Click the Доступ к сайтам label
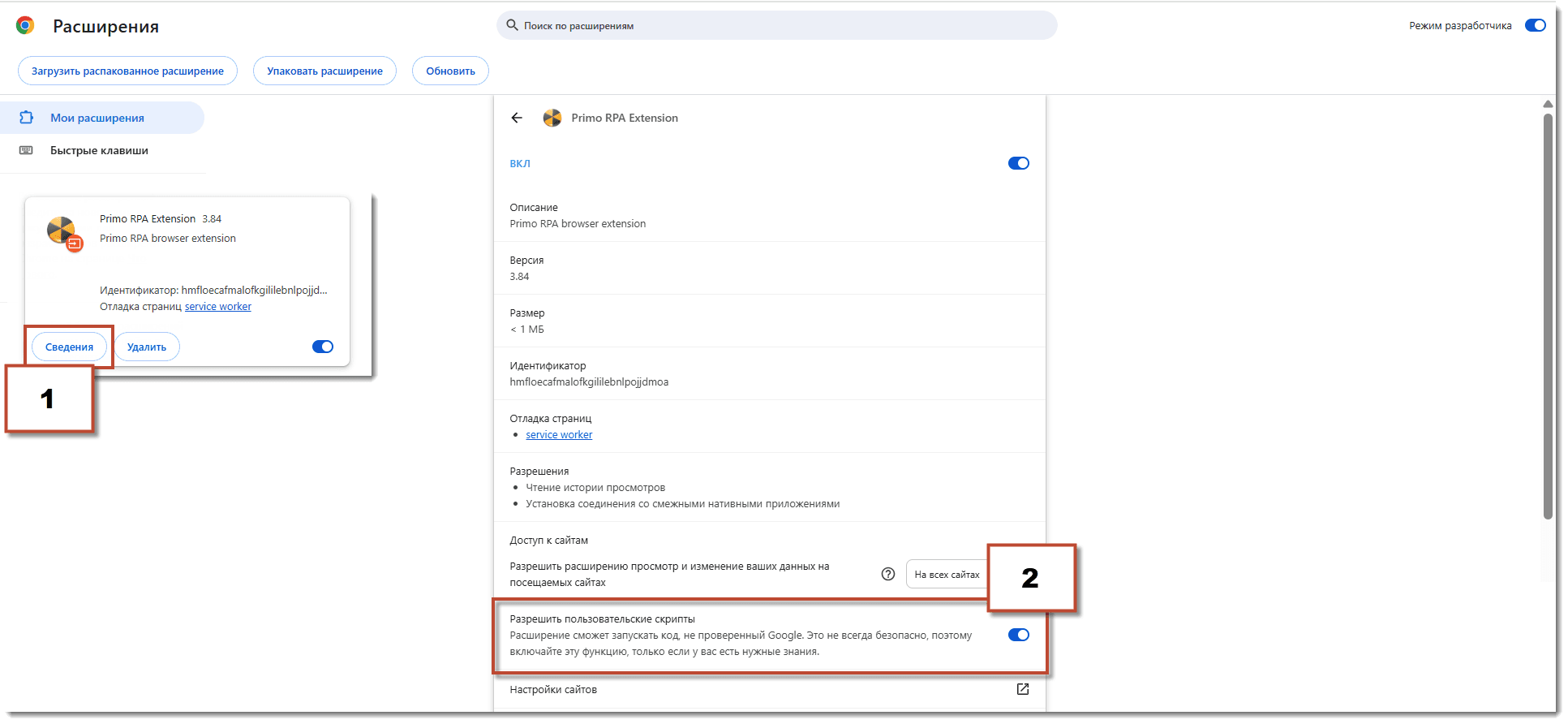This screenshot has height=724, width=1568. tap(549, 540)
